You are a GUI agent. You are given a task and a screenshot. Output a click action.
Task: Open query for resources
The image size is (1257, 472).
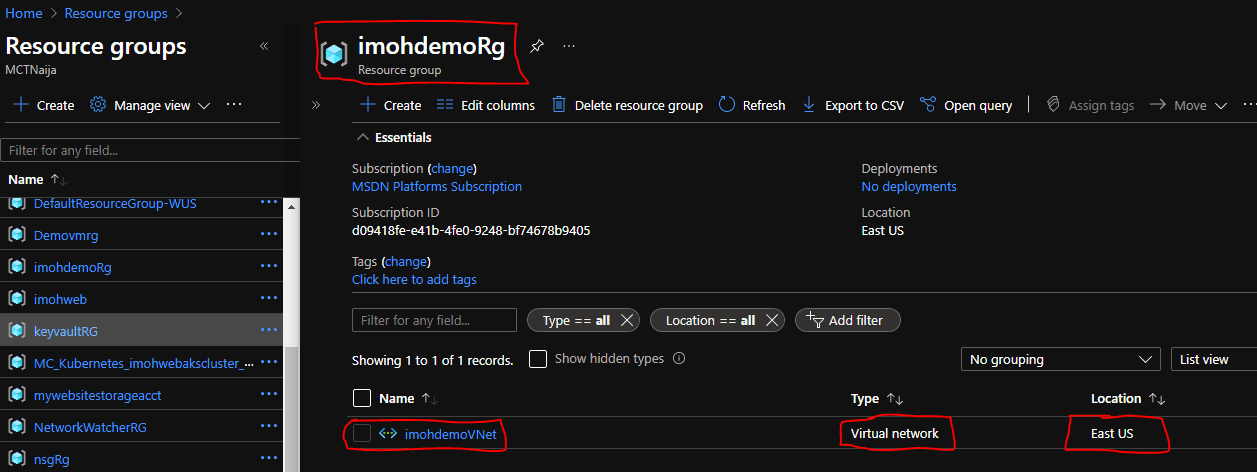pos(966,105)
